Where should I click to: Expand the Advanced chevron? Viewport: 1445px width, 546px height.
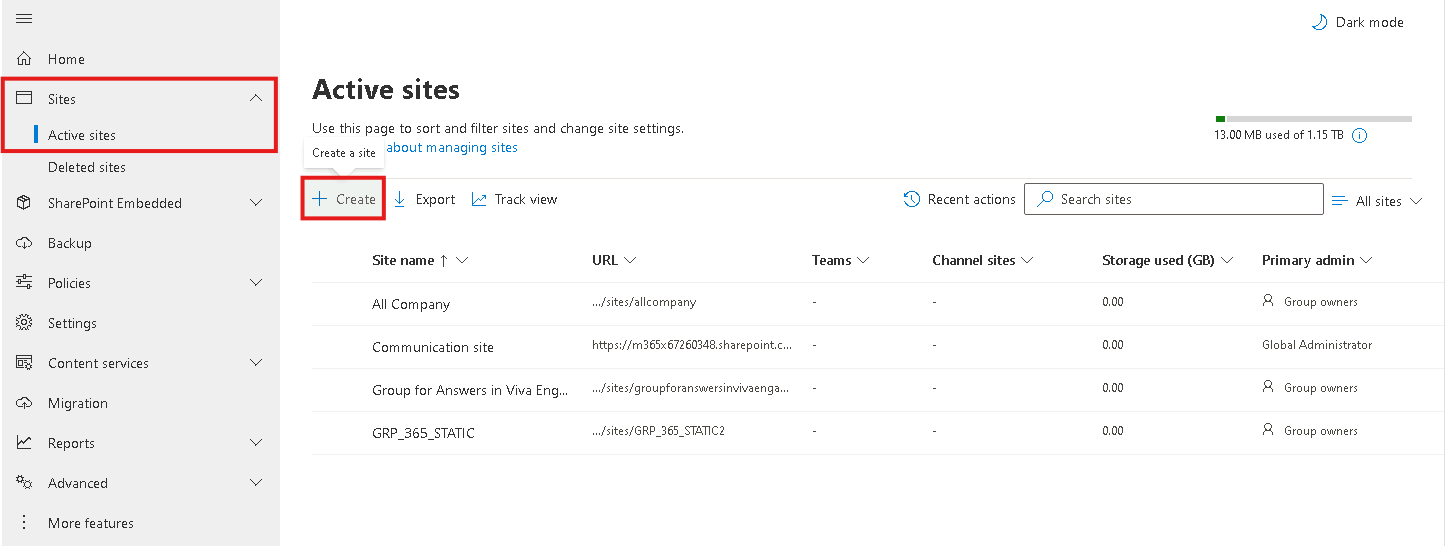[x=256, y=483]
